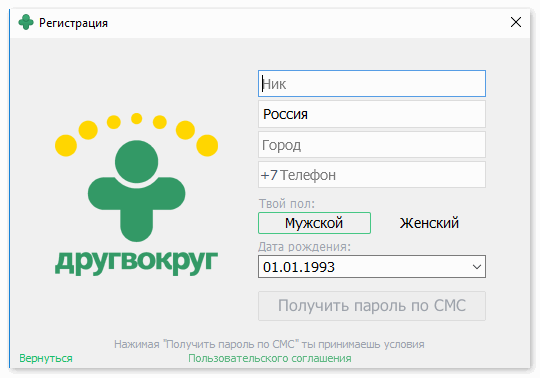
Task: Focus the Ник input field
Action: (x=372, y=84)
